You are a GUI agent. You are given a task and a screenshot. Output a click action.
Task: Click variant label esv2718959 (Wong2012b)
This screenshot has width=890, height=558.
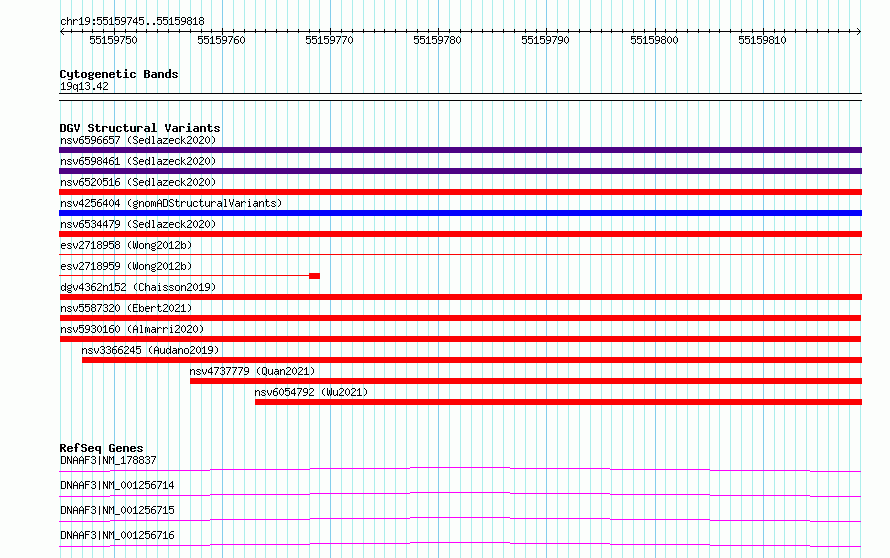pos(126,266)
